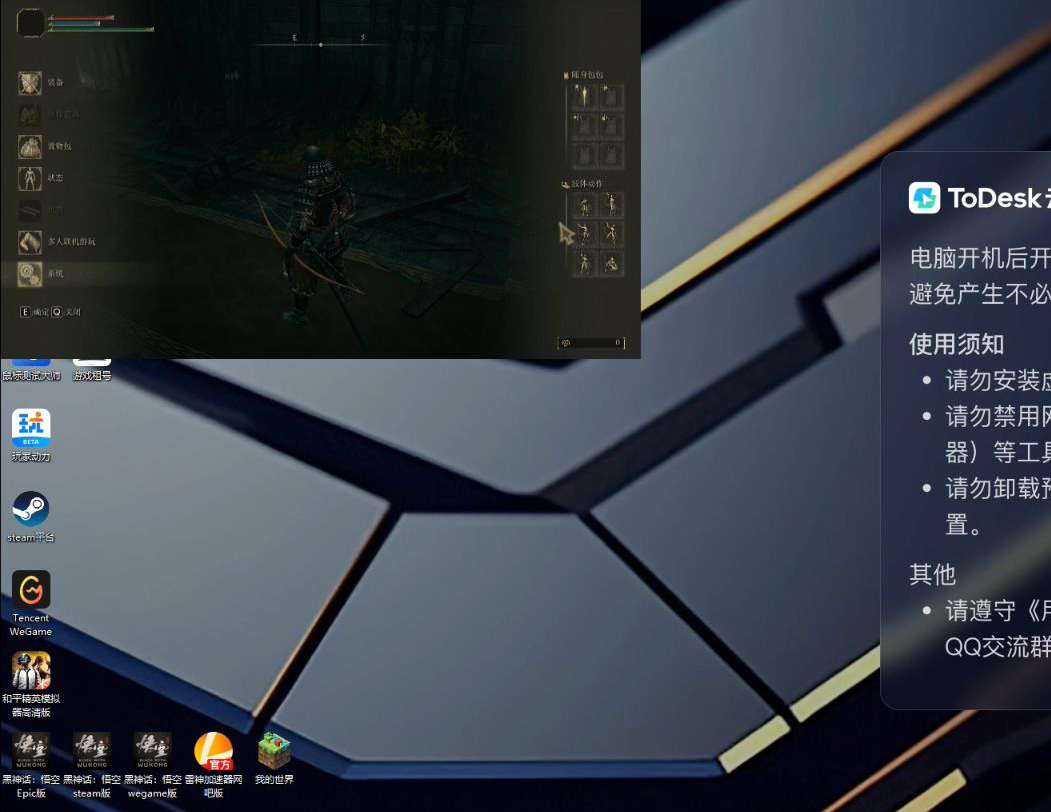Viewport: 1051px width, 812px height.
Task: Open the 状态 status menu entry
Action: coord(41,178)
